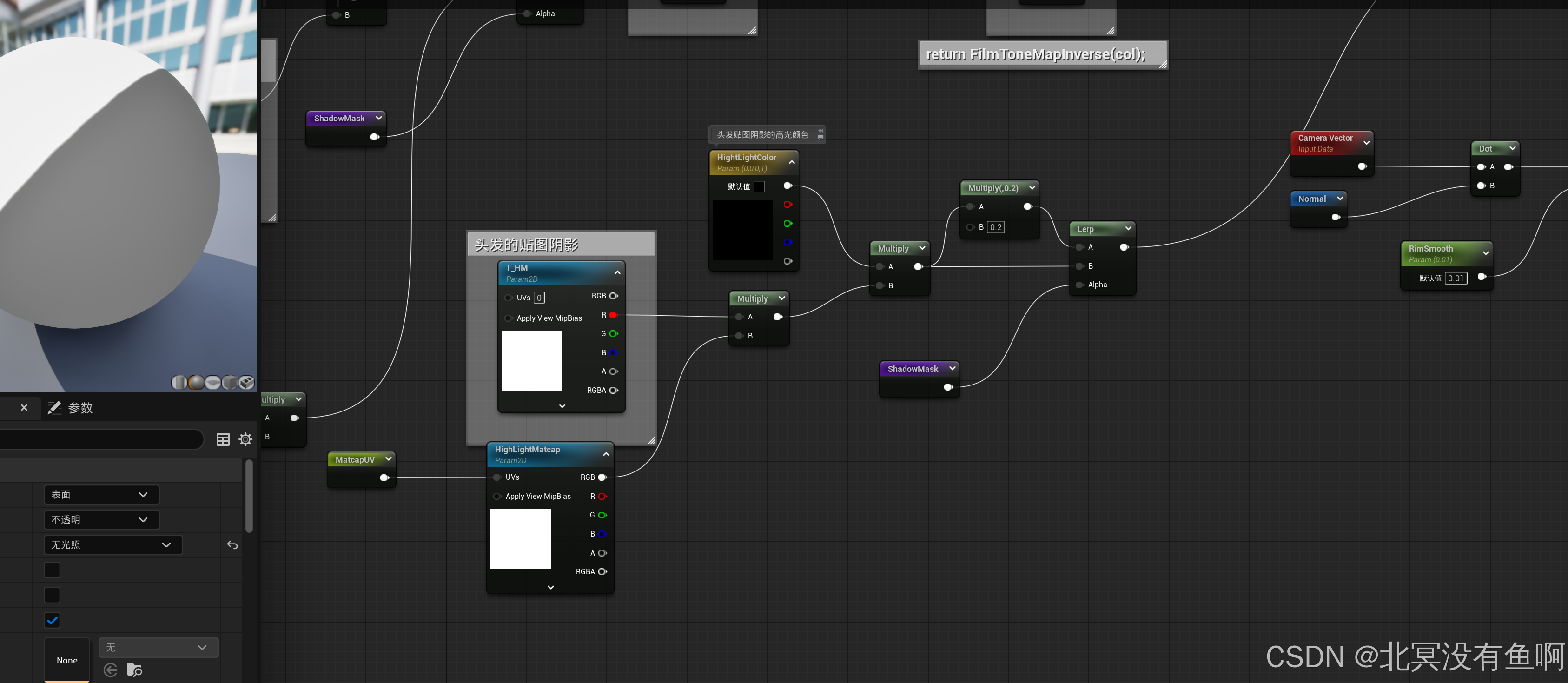1568x683 pixels.
Task: Enable the first unchecked checkbox
Action: (53, 570)
